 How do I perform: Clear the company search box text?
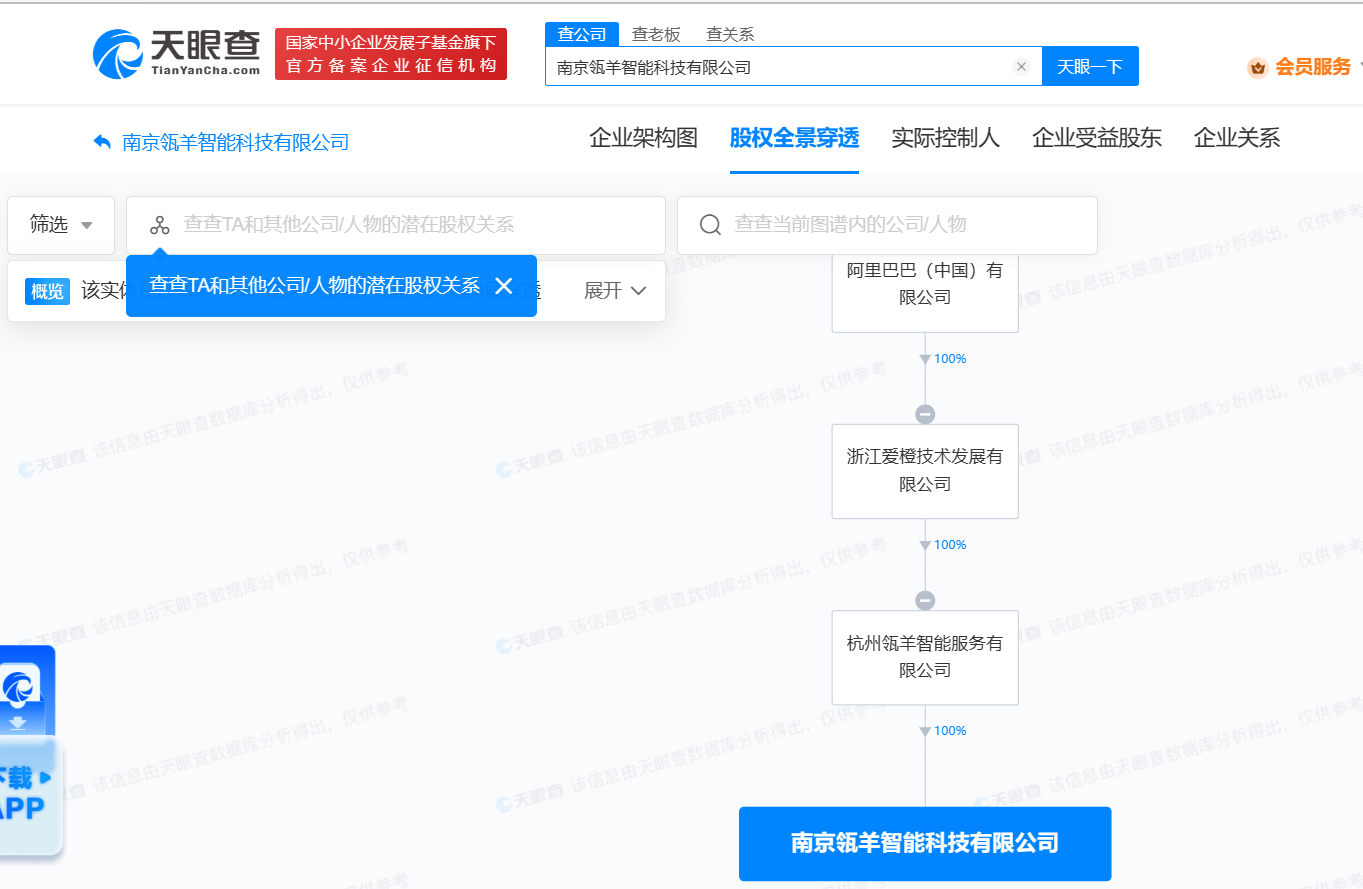click(1021, 67)
